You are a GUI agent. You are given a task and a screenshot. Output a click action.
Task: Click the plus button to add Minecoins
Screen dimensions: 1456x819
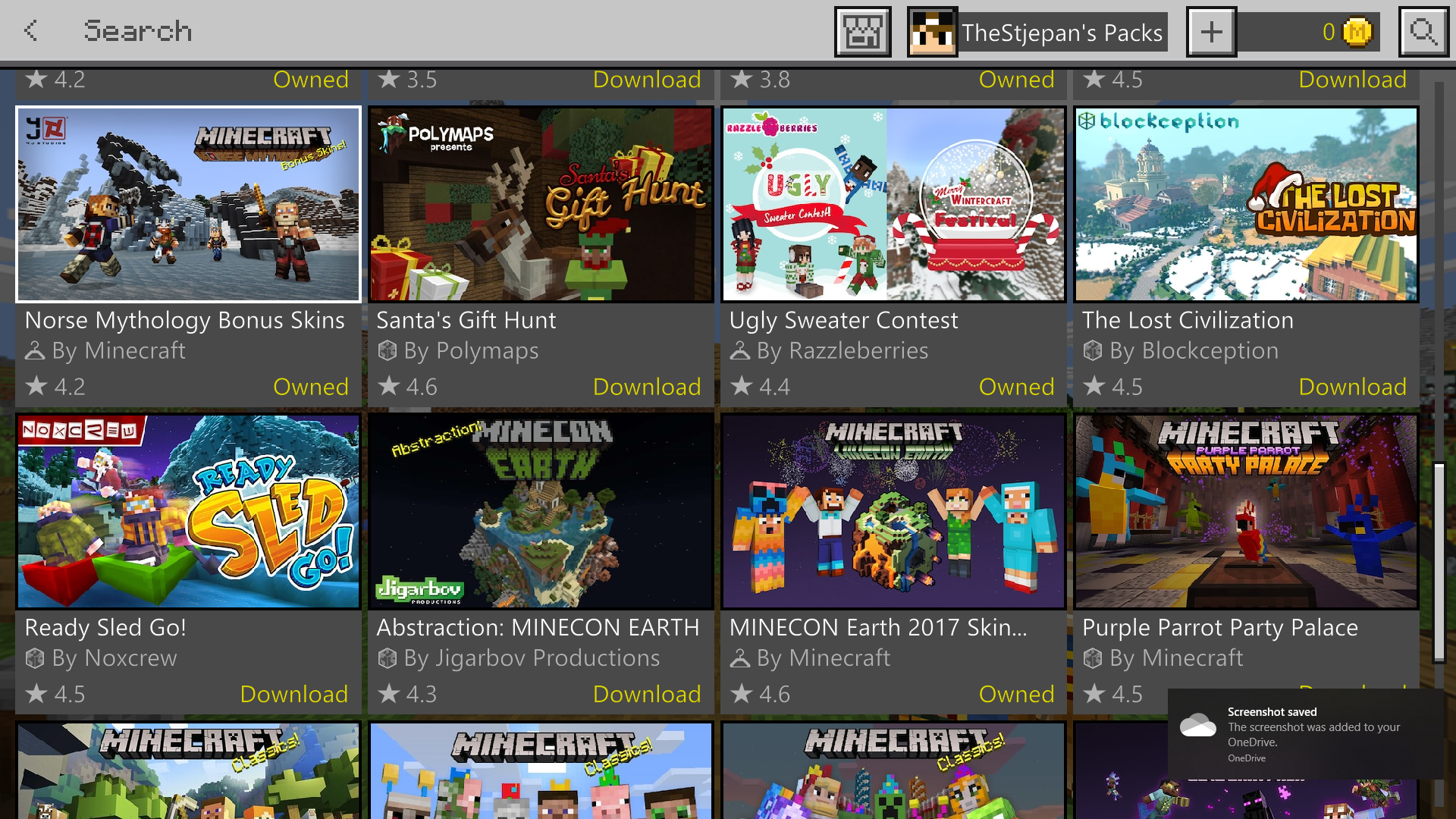pos(1211,32)
